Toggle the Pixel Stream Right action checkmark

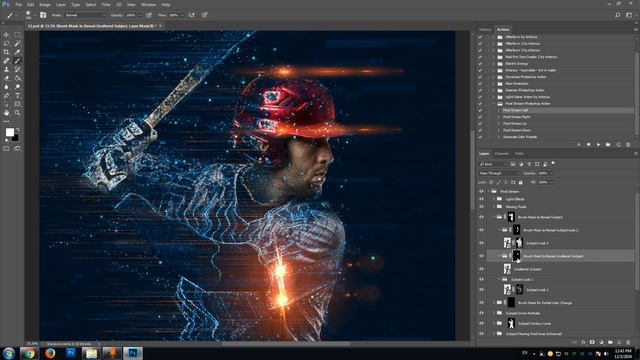click(480, 117)
